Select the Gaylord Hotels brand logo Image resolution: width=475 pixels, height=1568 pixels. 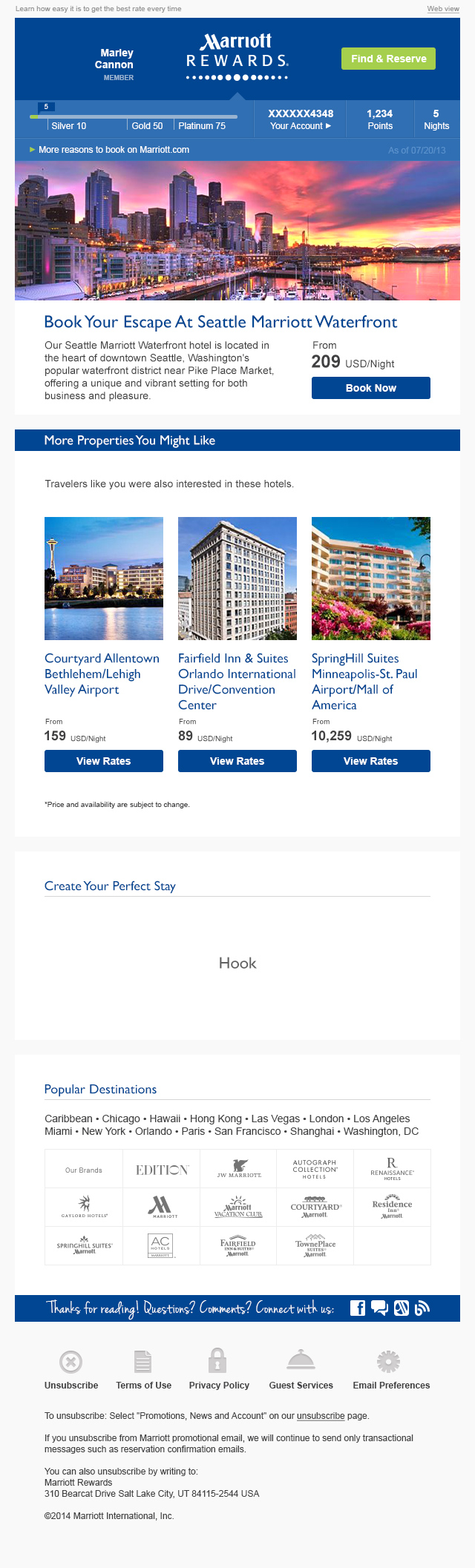tap(85, 1207)
